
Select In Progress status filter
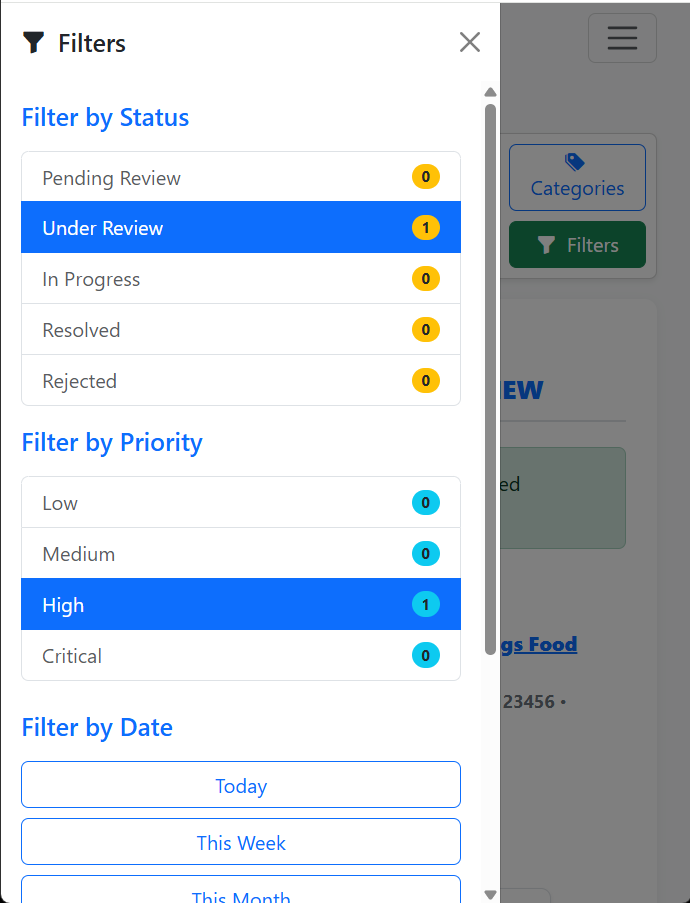240,279
